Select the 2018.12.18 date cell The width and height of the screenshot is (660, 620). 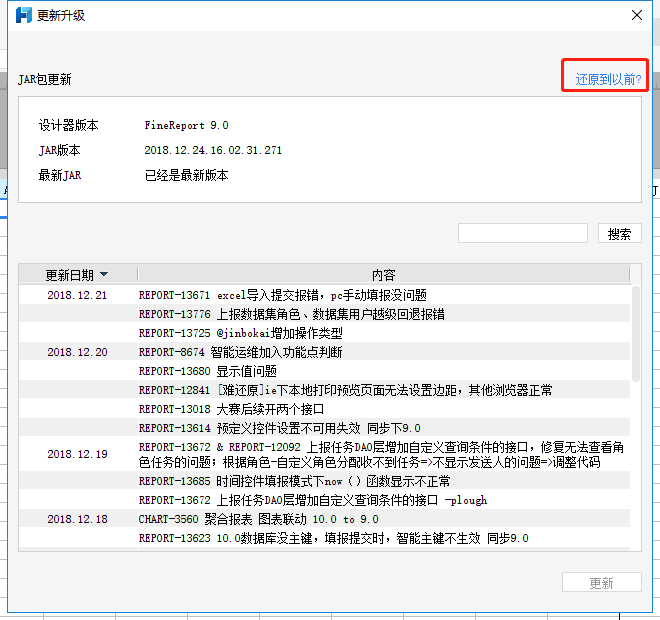tap(77, 519)
